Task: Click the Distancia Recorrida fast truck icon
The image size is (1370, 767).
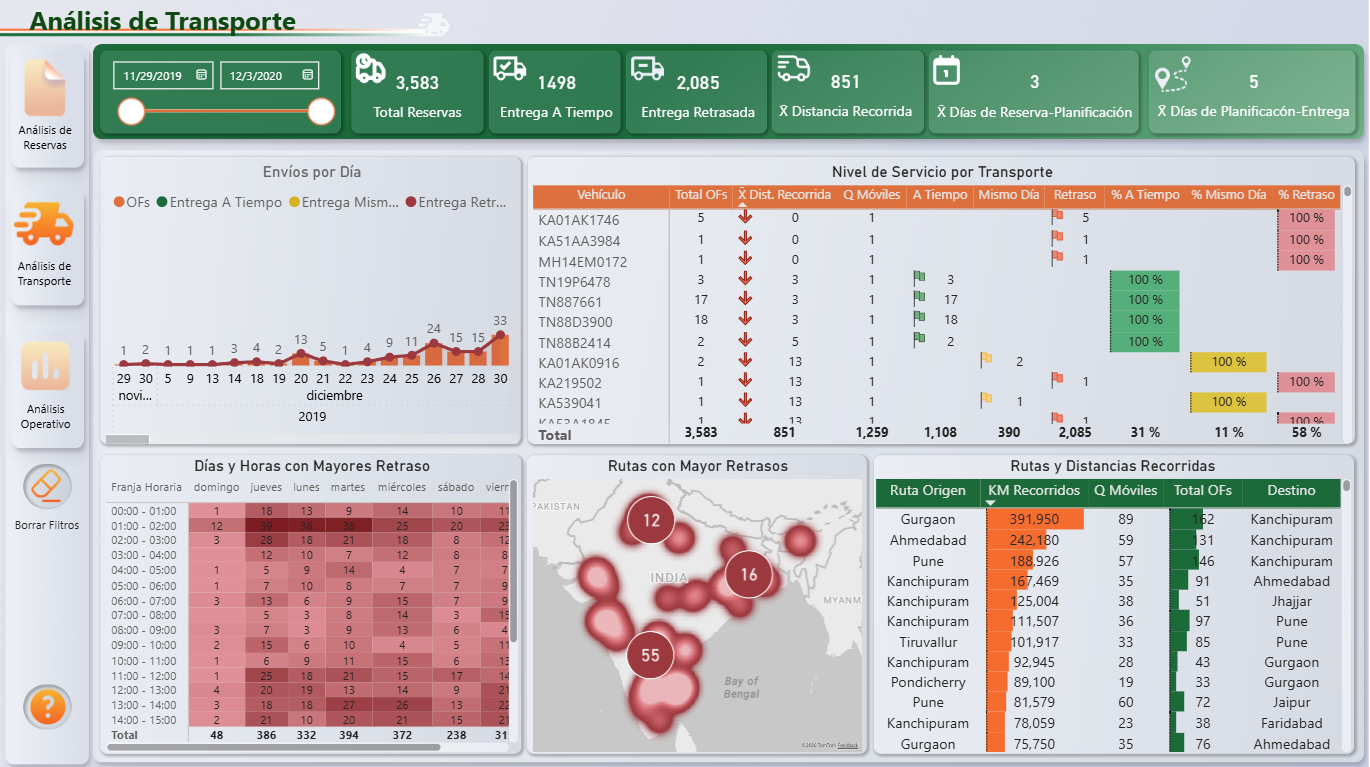Action: tap(794, 68)
